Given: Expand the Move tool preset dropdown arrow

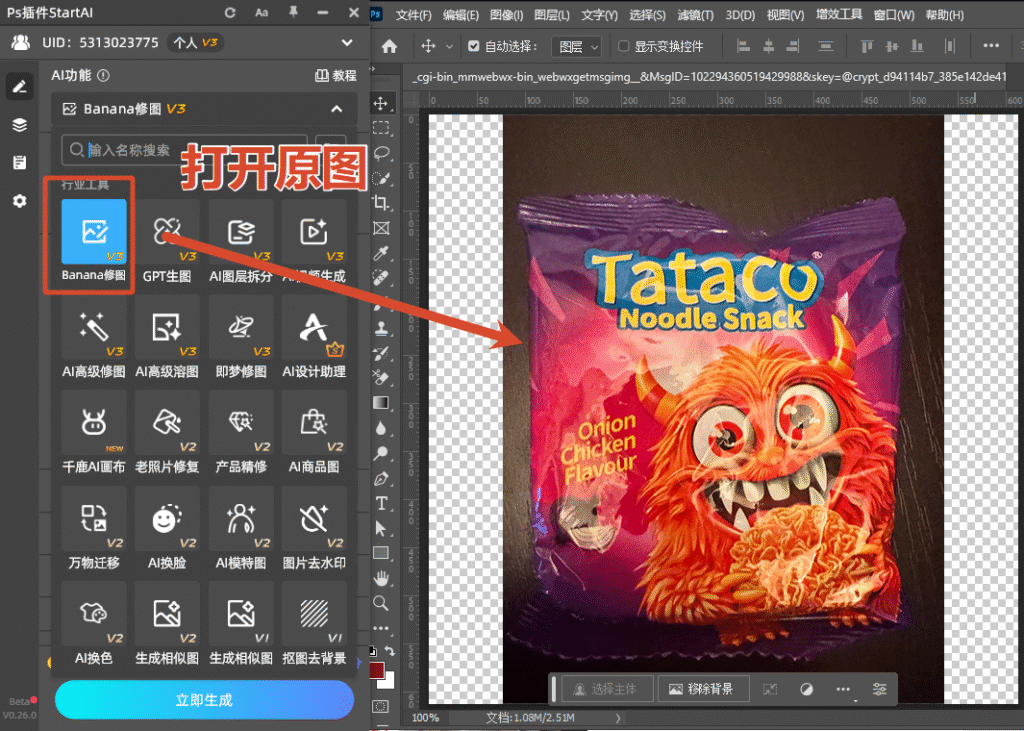Looking at the screenshot, I should coord(449,46).
